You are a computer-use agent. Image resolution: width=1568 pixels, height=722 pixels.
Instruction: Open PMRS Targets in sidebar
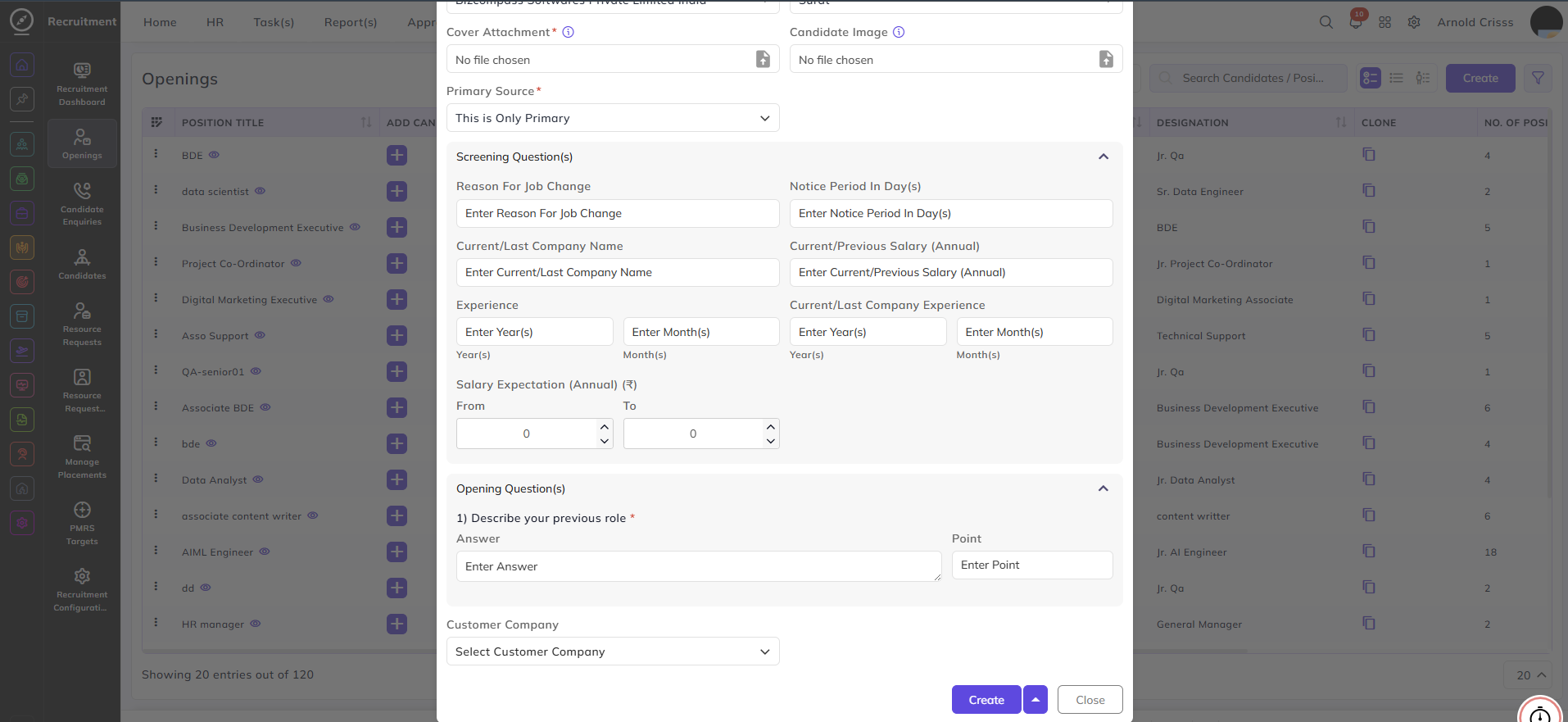click(x=82, y=522)
